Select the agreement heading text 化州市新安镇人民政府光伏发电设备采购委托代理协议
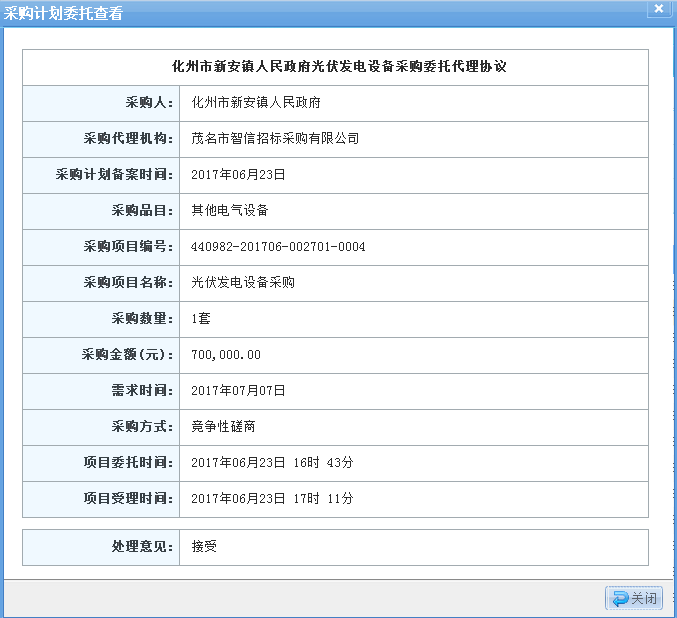Viewport: 677px width, 618px height. click(335, 67)
